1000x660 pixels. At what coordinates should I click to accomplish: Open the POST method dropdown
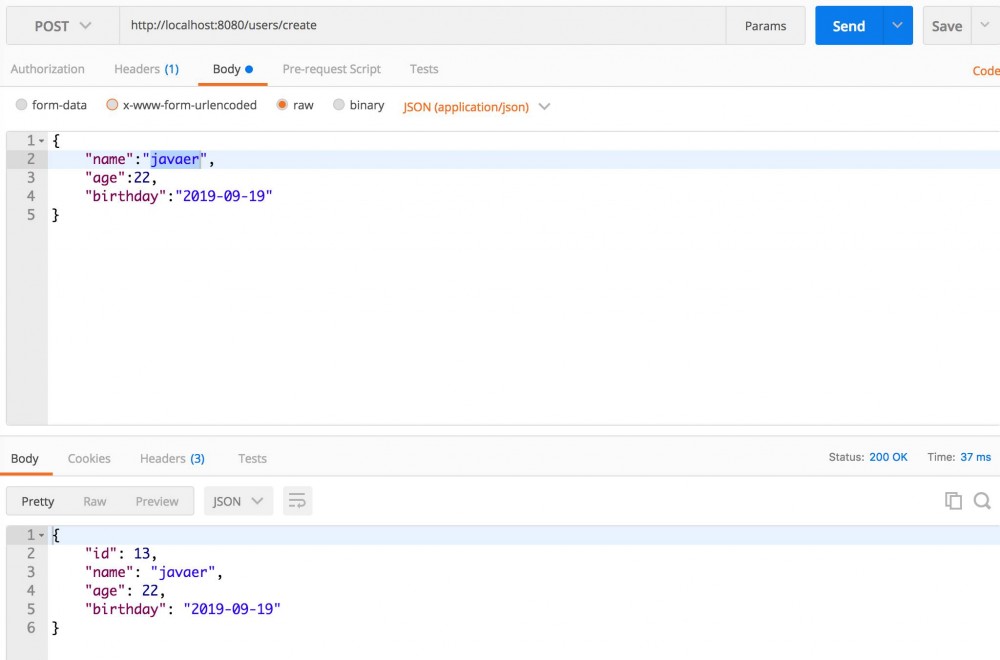62,26
